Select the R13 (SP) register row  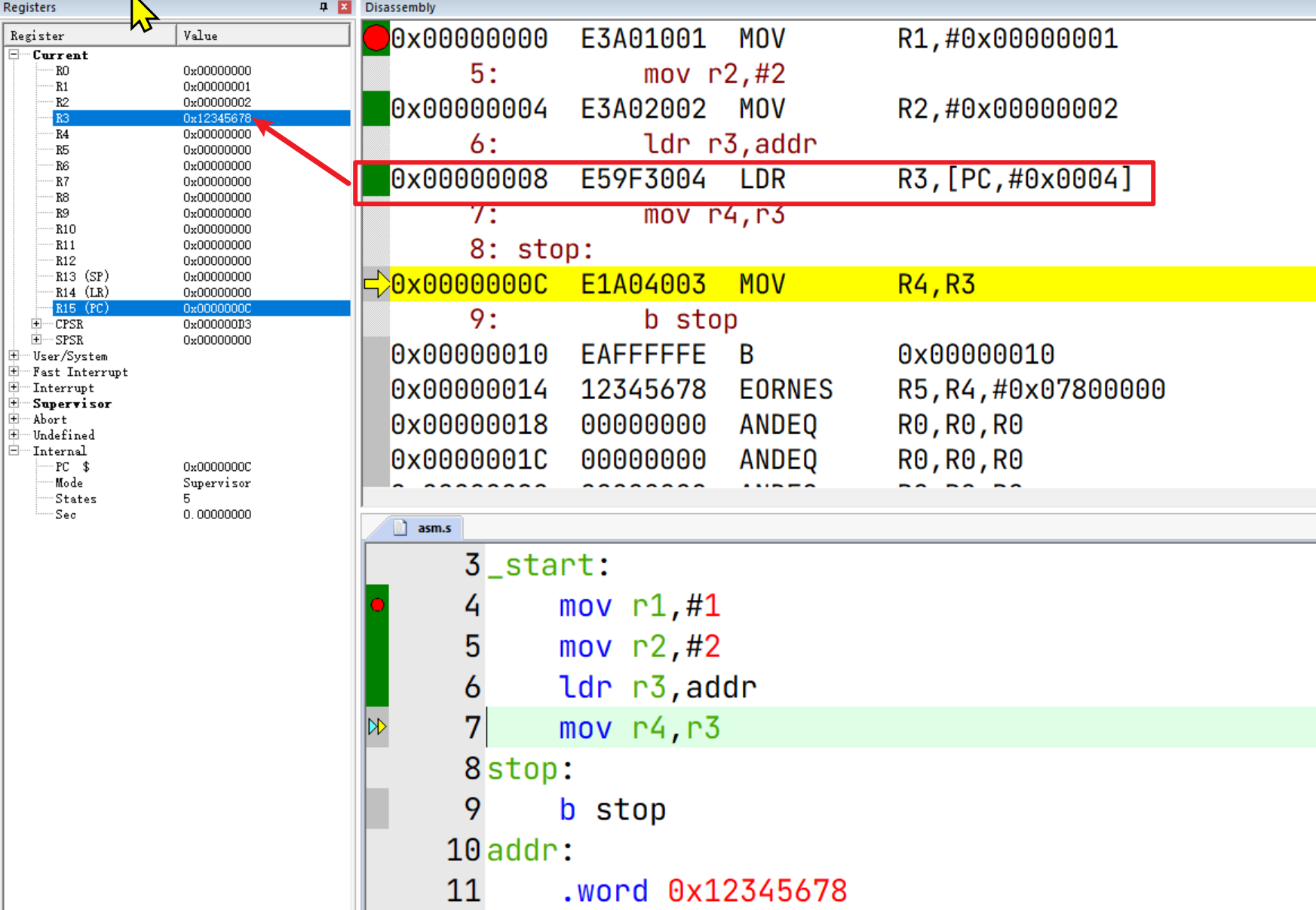(201, 277)
